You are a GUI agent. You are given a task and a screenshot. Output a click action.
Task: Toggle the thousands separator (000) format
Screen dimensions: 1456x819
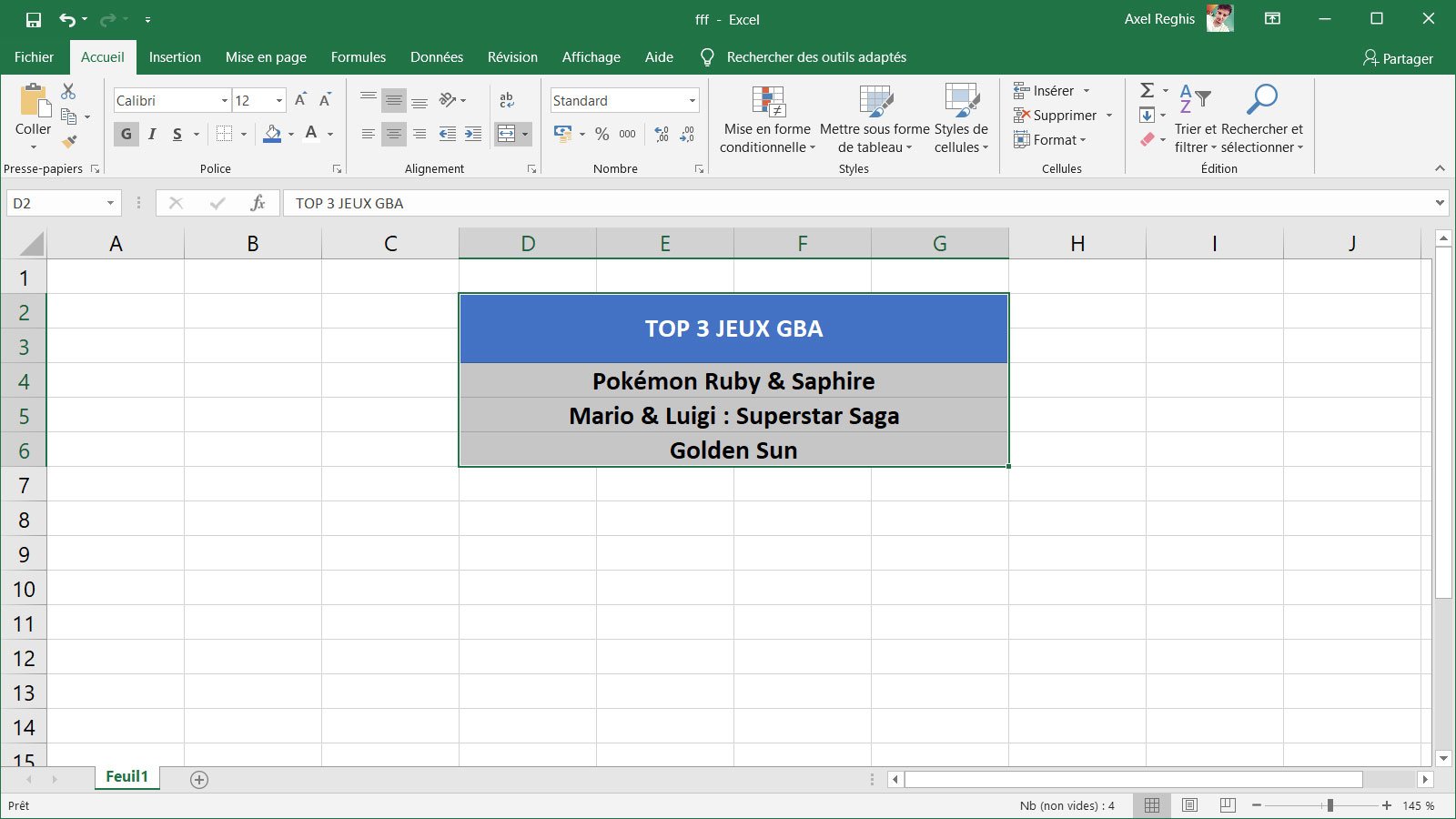point(626,134)
